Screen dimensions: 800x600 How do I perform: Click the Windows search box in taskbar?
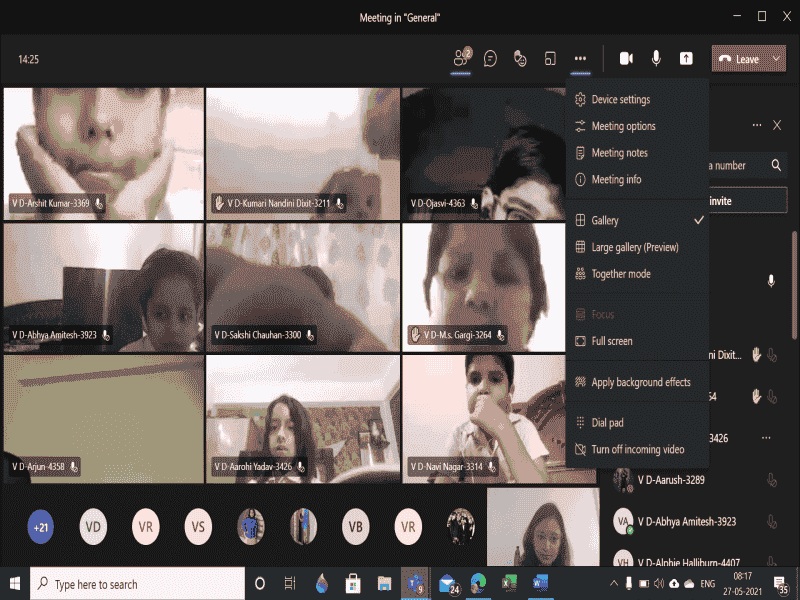pyautogui.click(x=138, y=584)
